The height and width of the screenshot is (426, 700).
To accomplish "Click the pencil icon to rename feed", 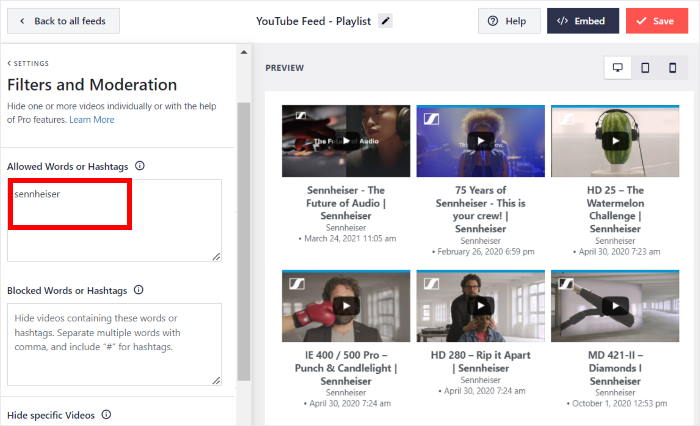I will (x=385, y=21).
